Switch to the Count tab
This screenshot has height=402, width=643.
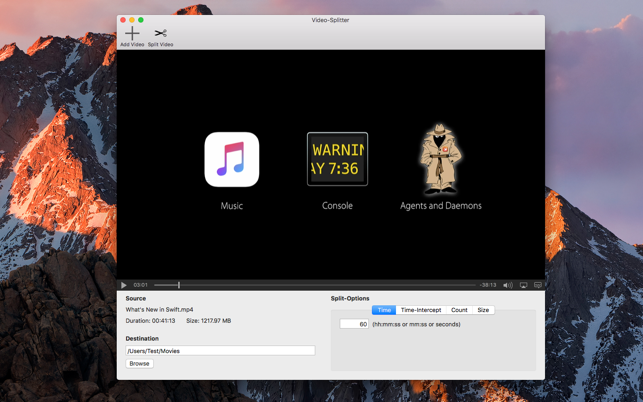coord(459,310)
